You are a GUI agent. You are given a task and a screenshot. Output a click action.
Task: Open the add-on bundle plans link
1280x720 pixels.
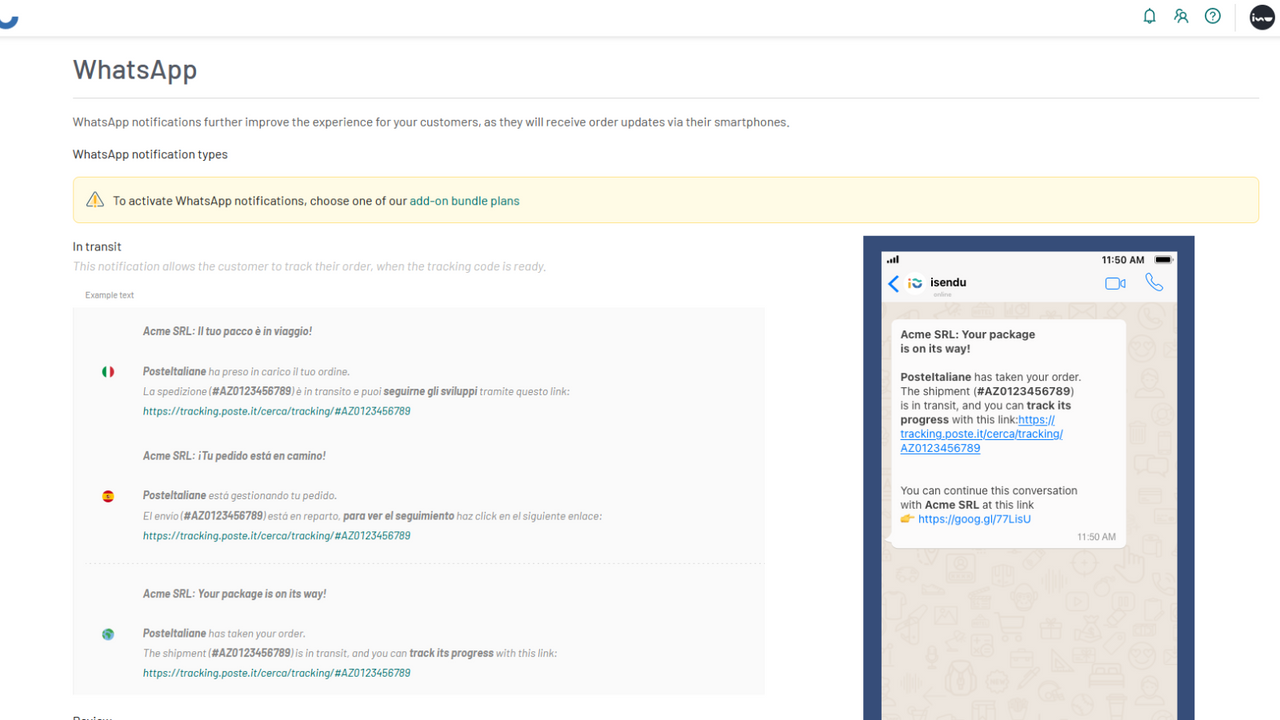pyautogui.click(x=464, y=201)
